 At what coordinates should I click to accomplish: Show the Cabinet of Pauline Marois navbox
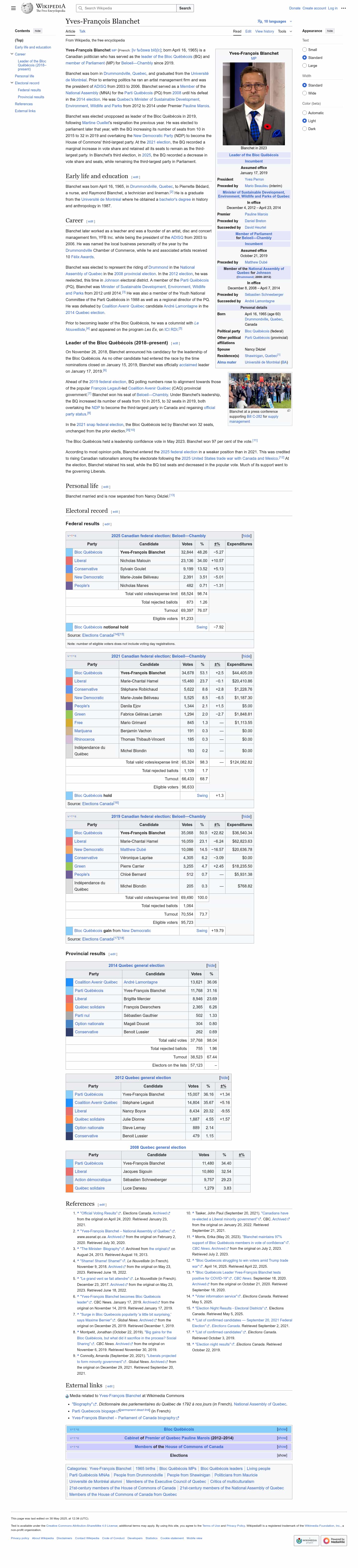point(282,1438)
